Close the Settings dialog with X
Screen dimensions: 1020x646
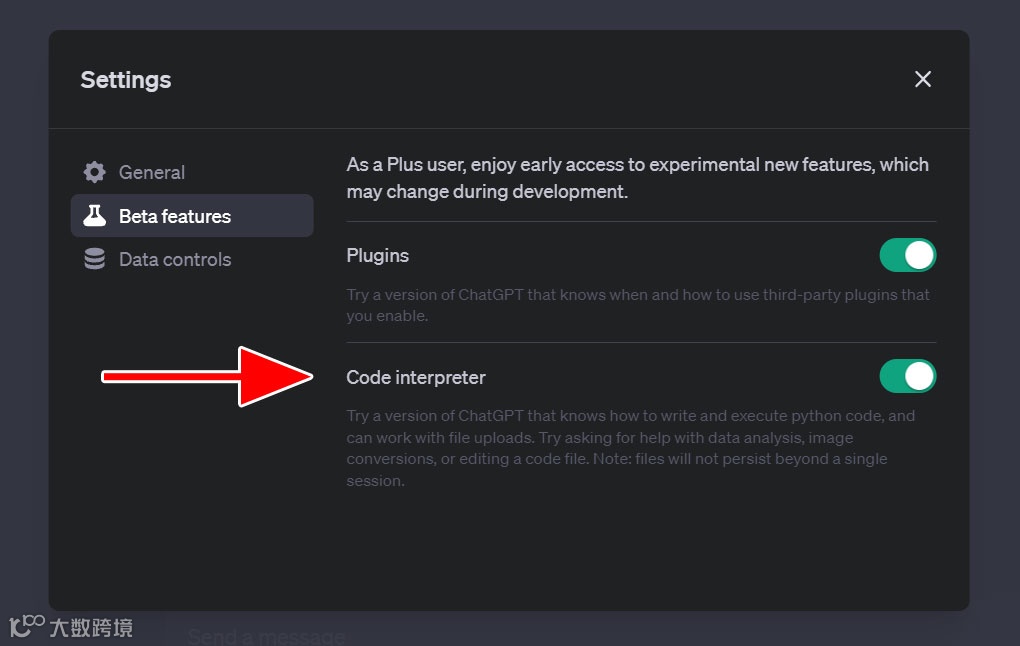[922, 79]
